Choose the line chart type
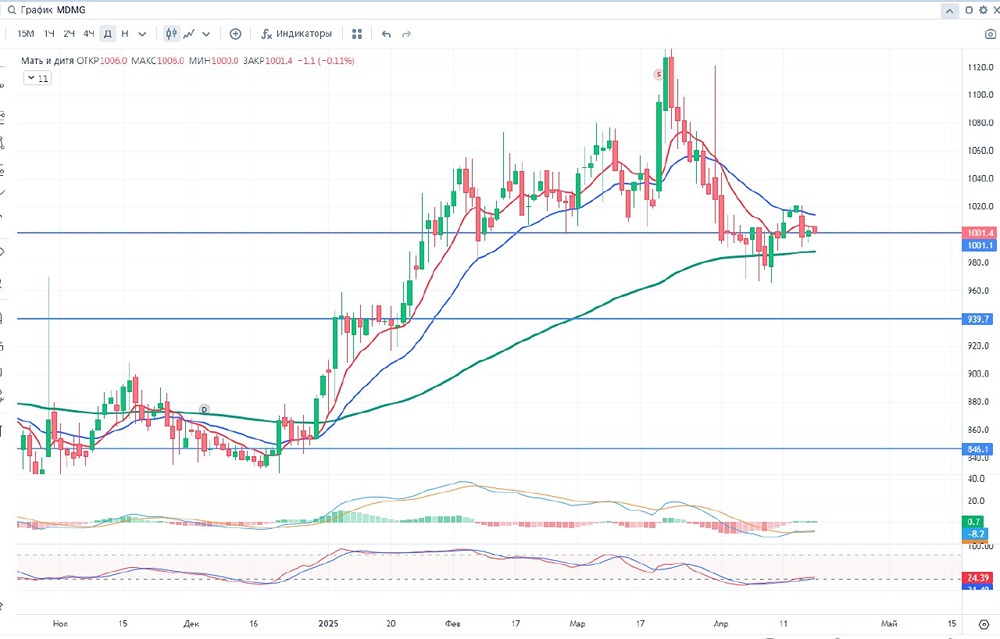 point(189,34)
